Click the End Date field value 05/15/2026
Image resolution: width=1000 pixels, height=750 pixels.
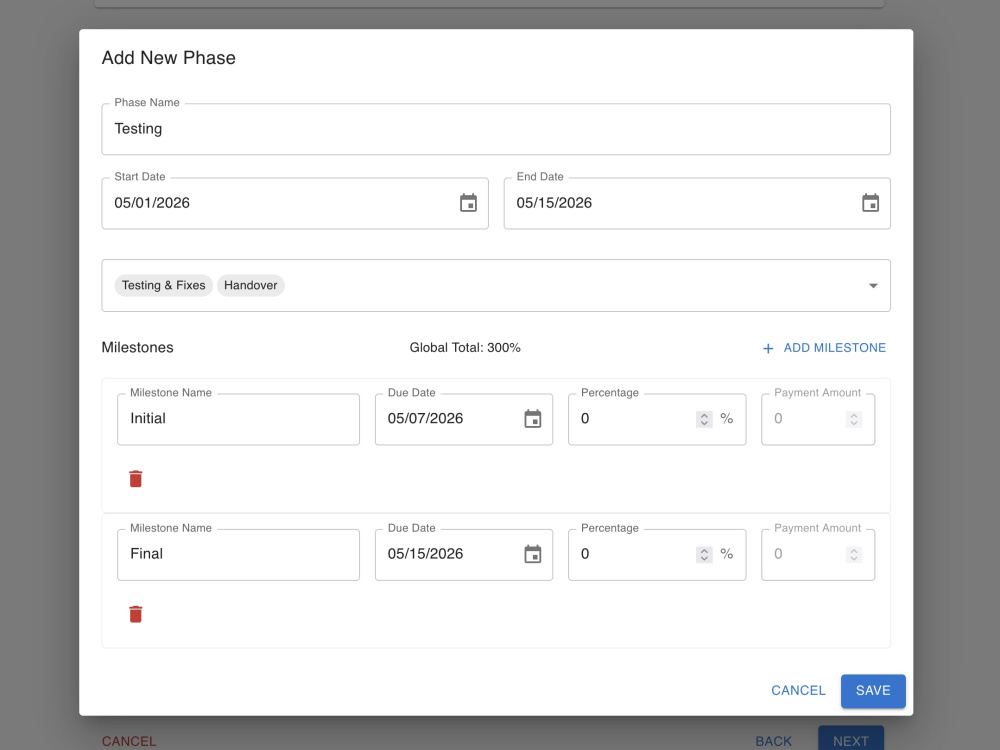pyautogui.click(x=554, y=203)
